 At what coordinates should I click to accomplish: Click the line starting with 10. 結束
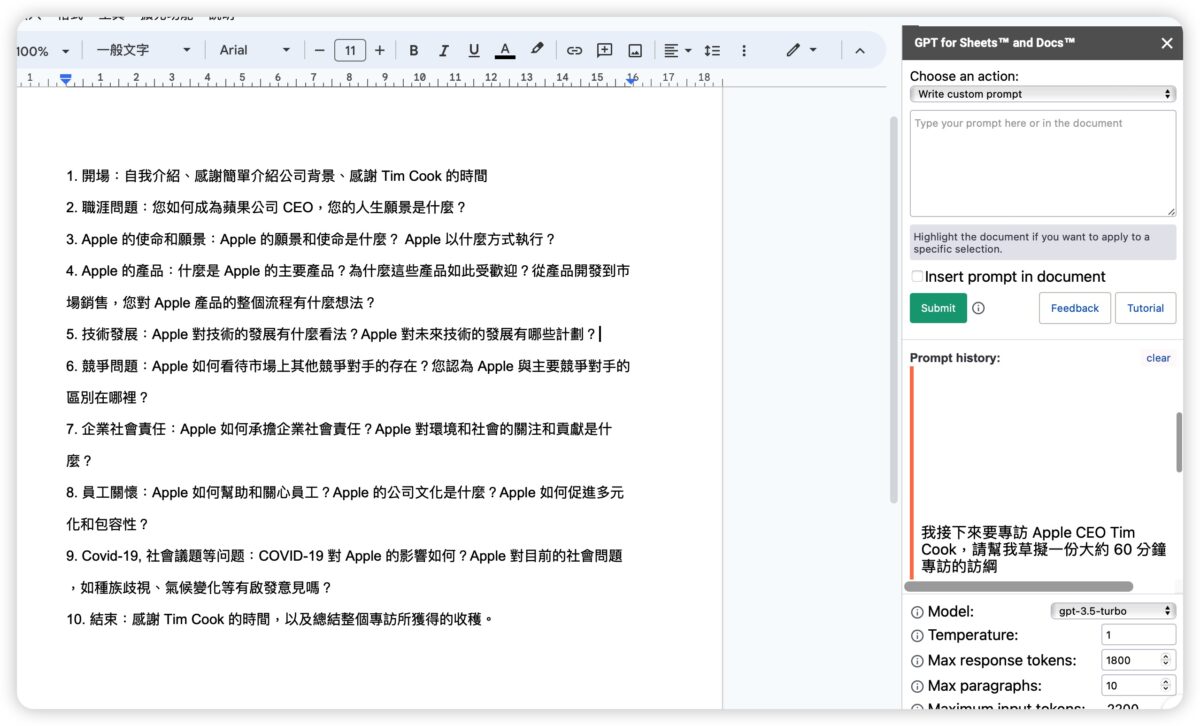point(281,619)
